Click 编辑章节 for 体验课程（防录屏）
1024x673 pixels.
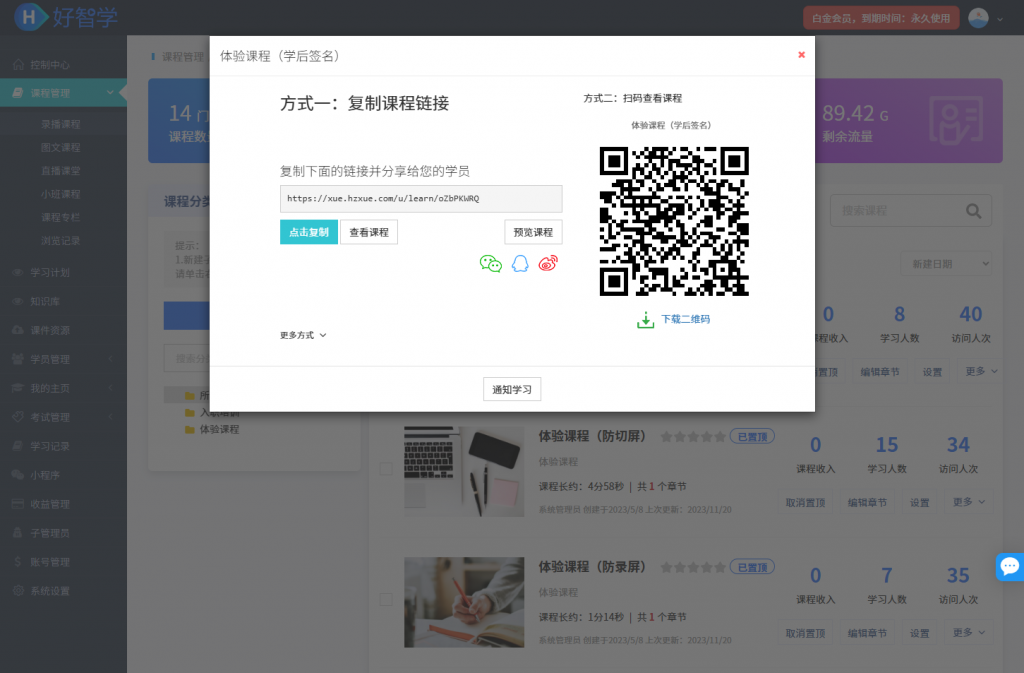point(867,633)
